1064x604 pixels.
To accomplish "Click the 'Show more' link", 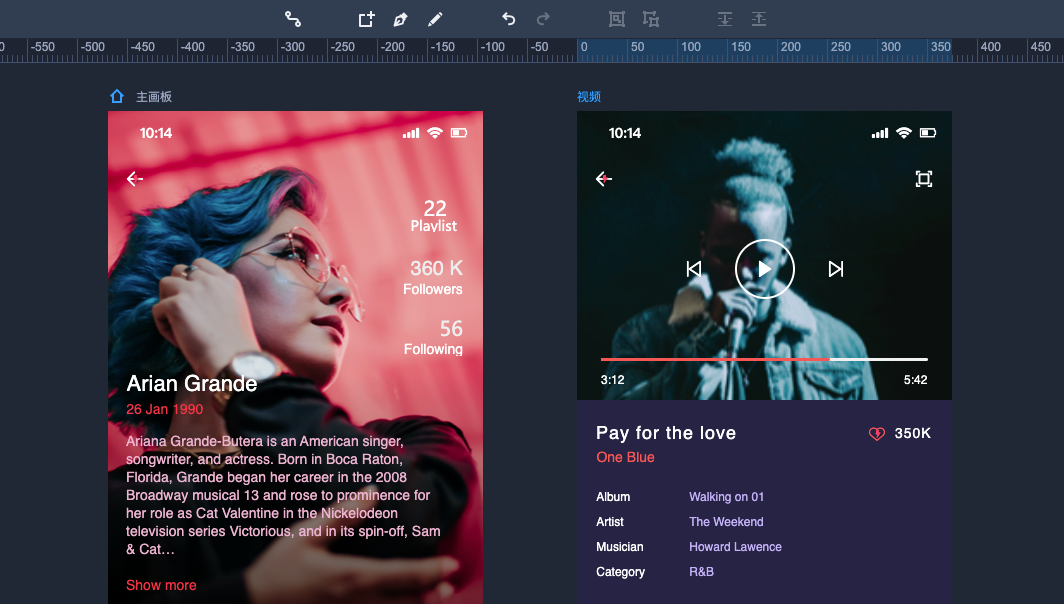I will click(x=162, y=585).
